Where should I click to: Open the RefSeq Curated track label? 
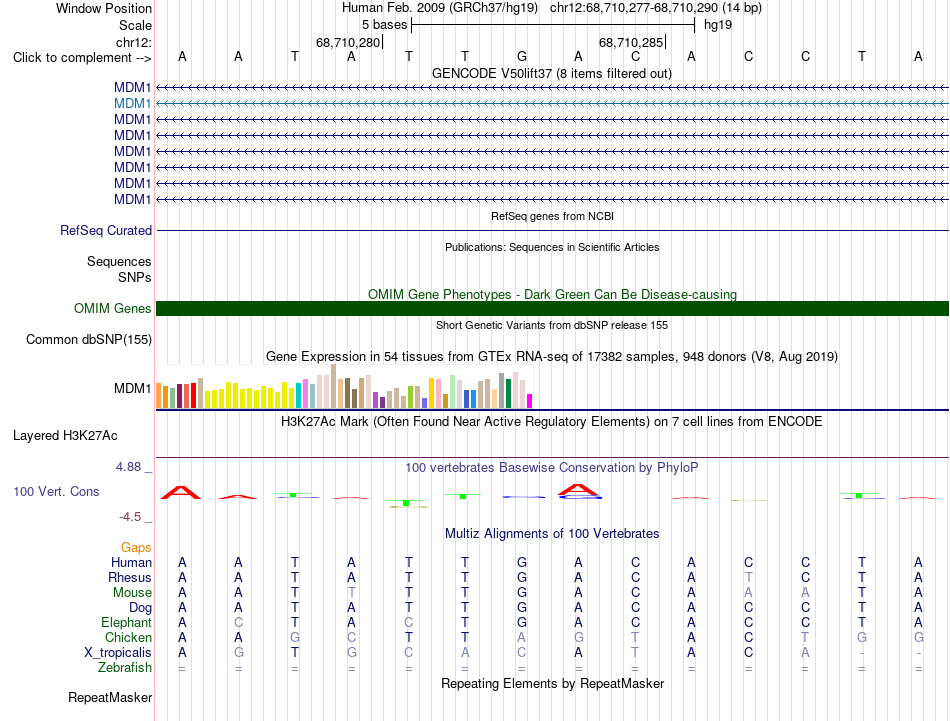click(106, 230)
